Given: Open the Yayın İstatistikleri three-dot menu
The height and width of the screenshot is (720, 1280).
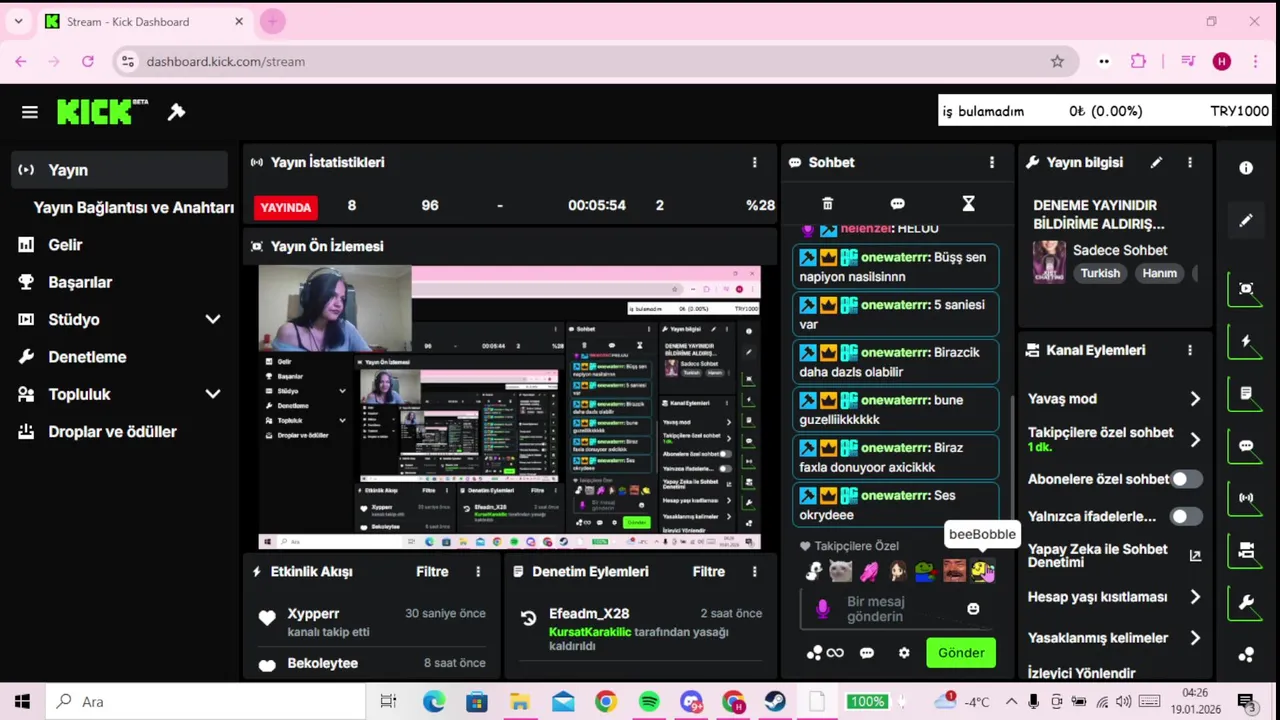Looking at the screenshot, I should click(755, 162).
